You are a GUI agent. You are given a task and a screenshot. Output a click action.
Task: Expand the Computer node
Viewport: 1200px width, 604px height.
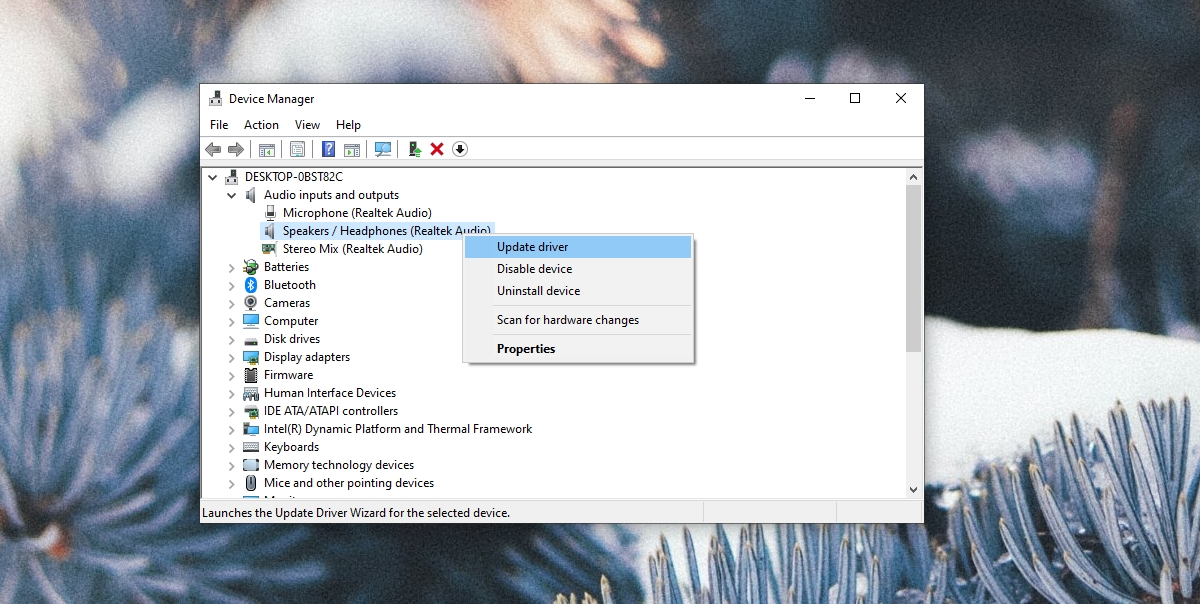coord(231,321)
